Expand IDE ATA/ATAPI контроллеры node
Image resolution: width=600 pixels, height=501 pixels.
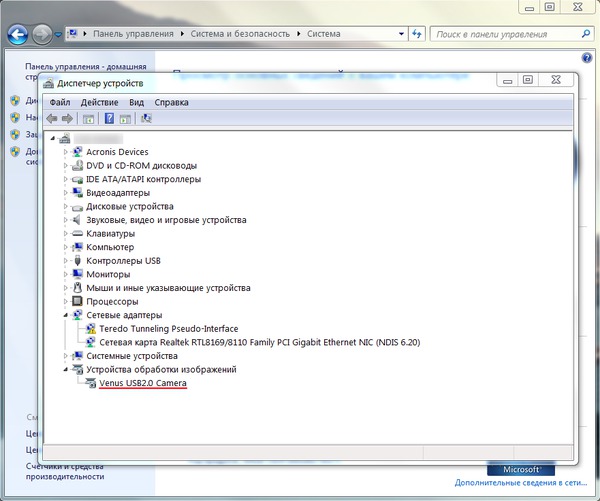(x=65, y=179)
